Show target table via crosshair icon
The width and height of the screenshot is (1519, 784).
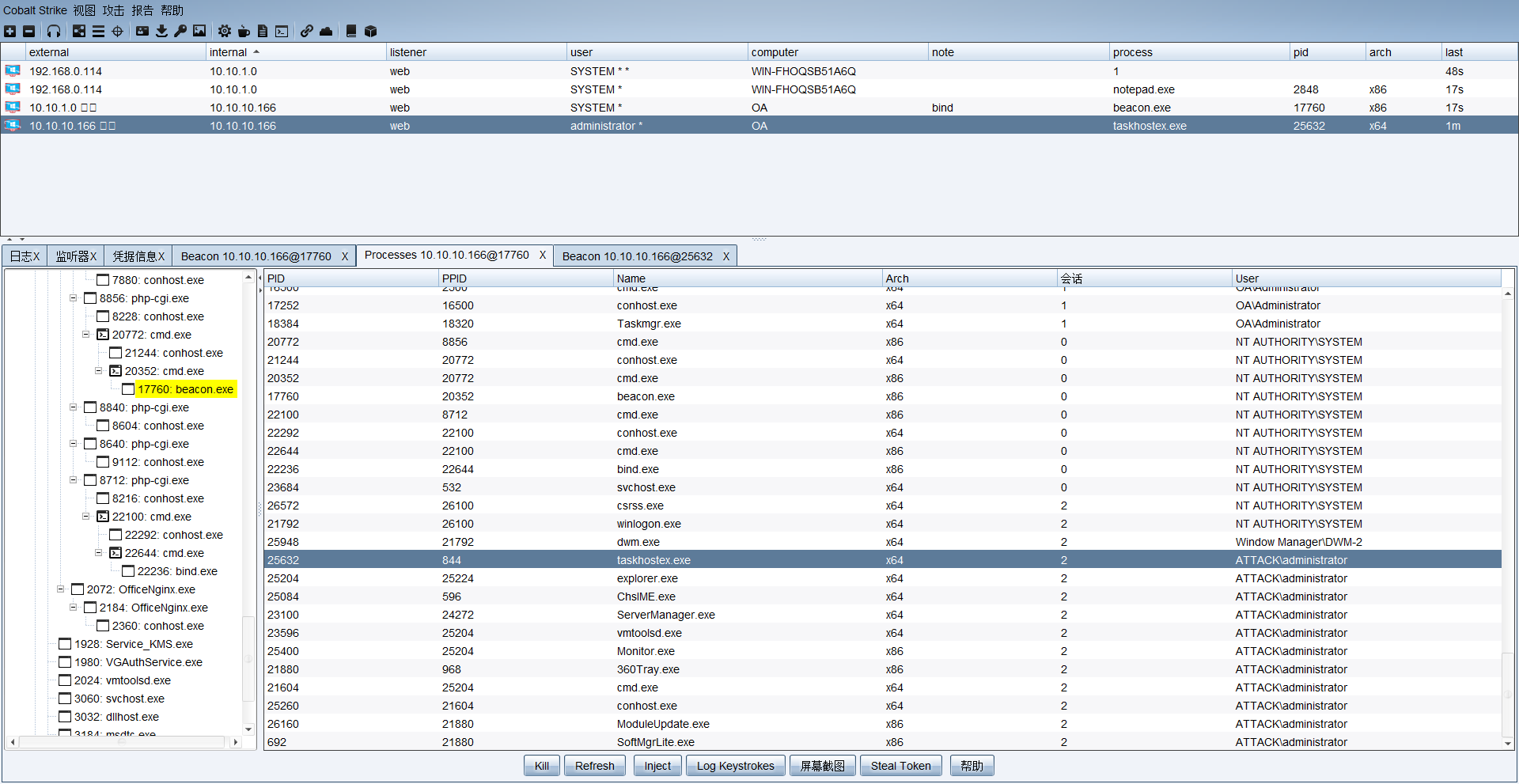coord(117,31)
